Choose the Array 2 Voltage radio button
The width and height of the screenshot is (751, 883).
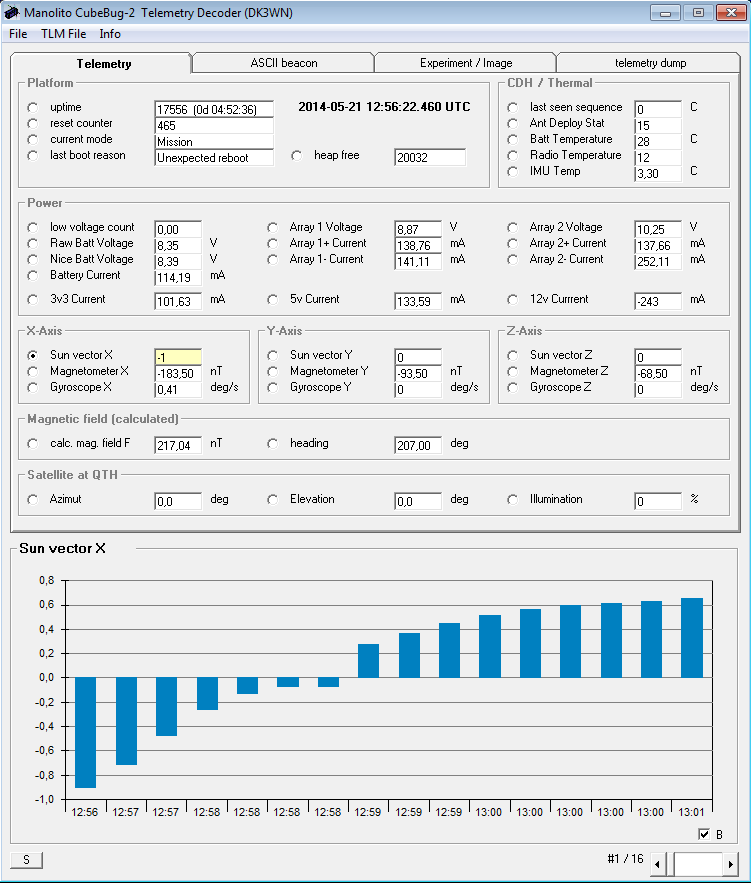click(512, 227)
